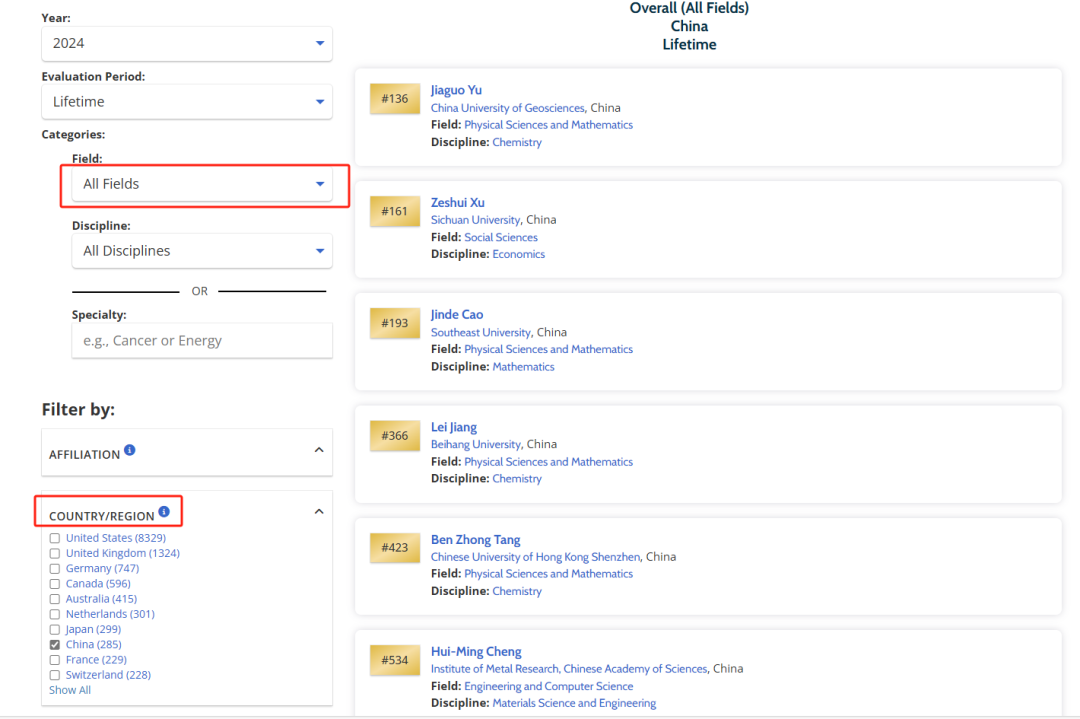Open Ben Zhong Tang profile link

pyautogui.click(x=475, y=540)
